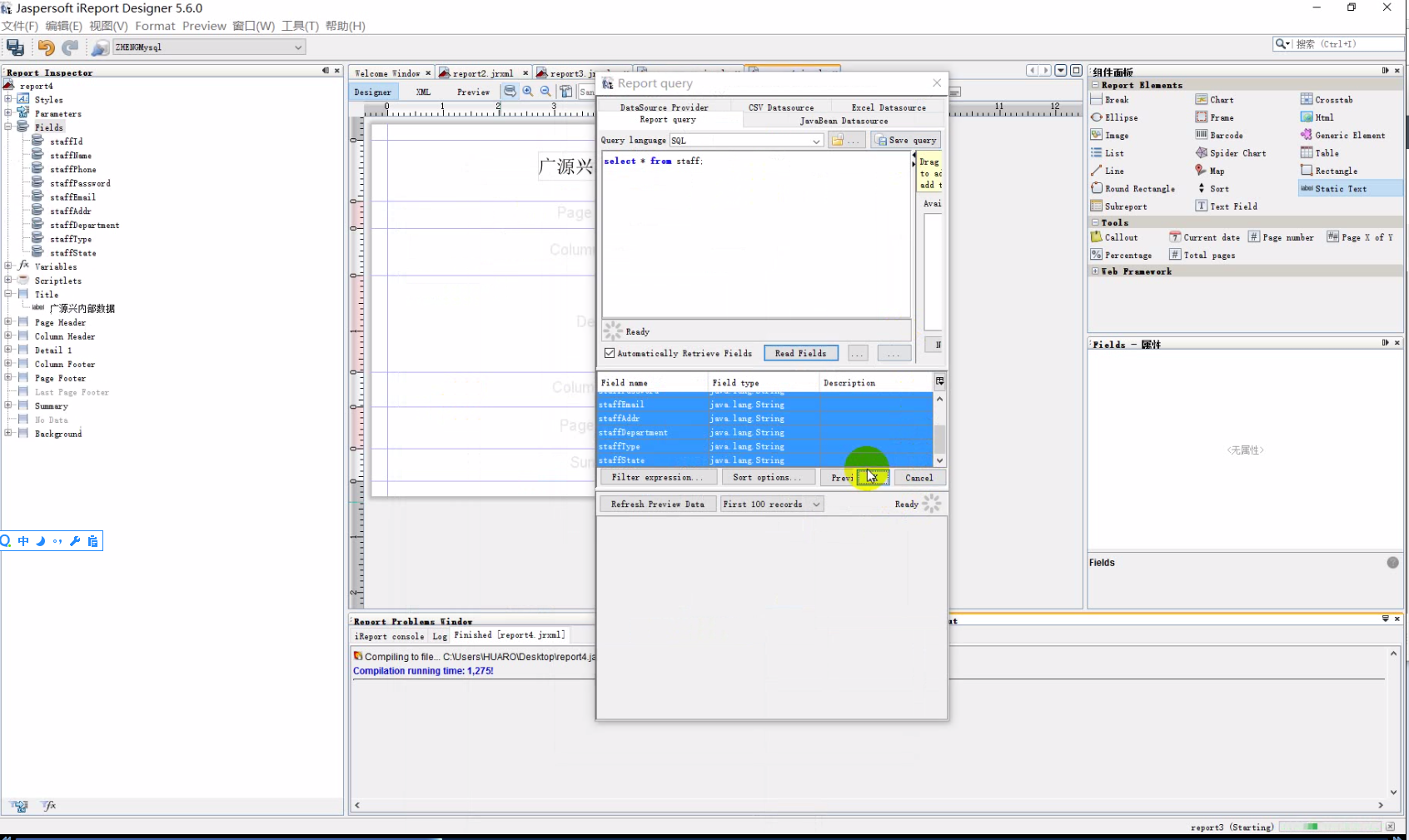Choose the Static Text element
This screenshot has height=840, width=1409.
pos(1340,189)
